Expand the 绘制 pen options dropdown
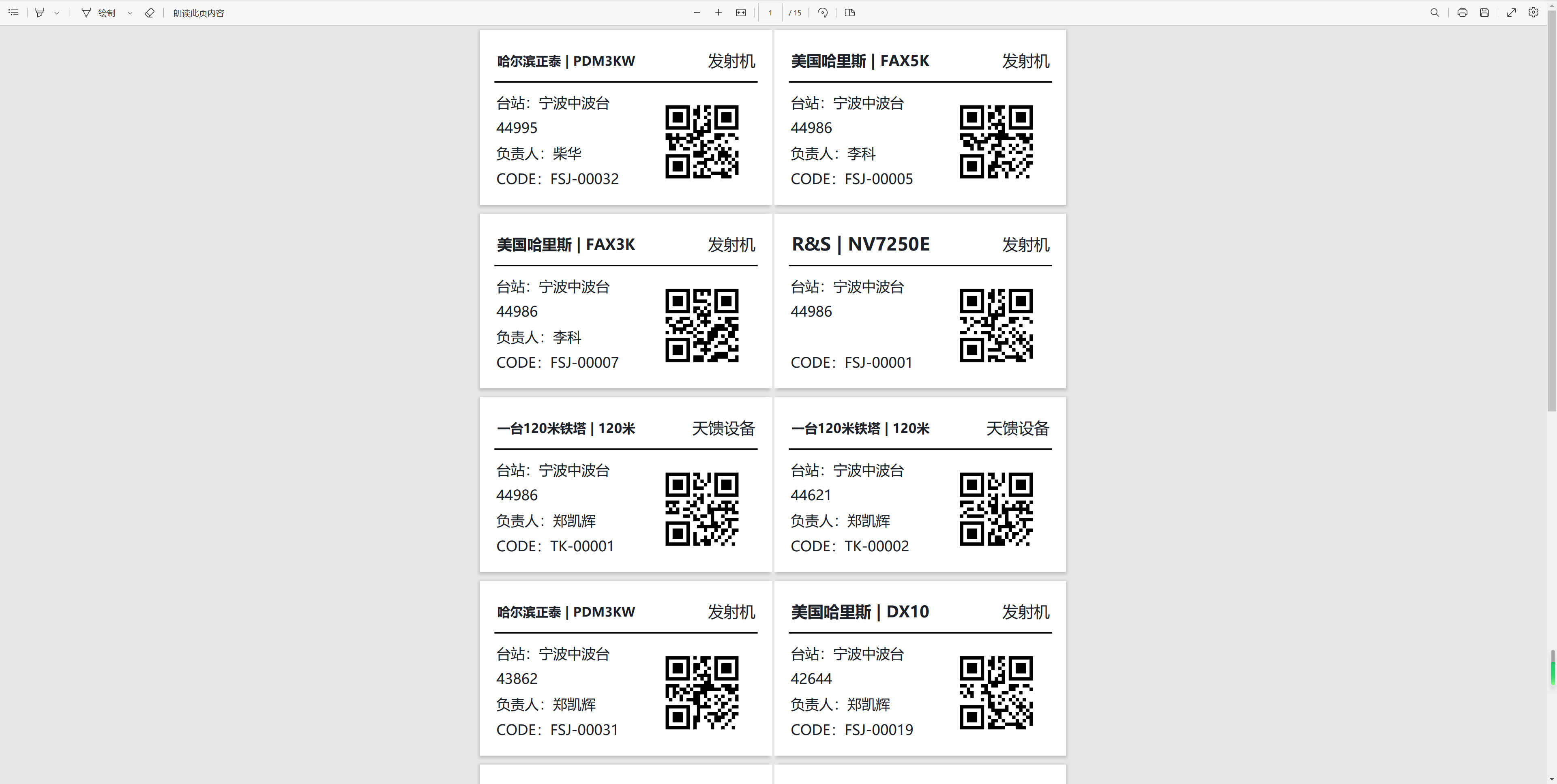The image size is (1557, 784). point(130,13)
